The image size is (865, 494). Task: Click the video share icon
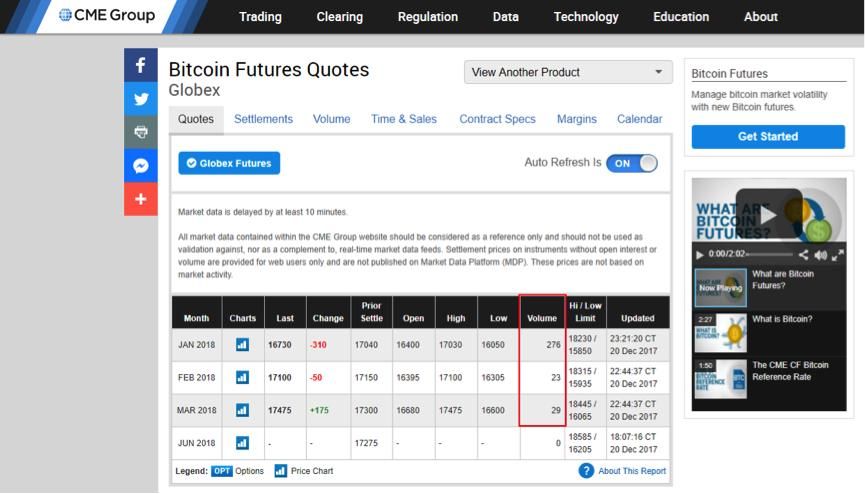pos(804,255)
